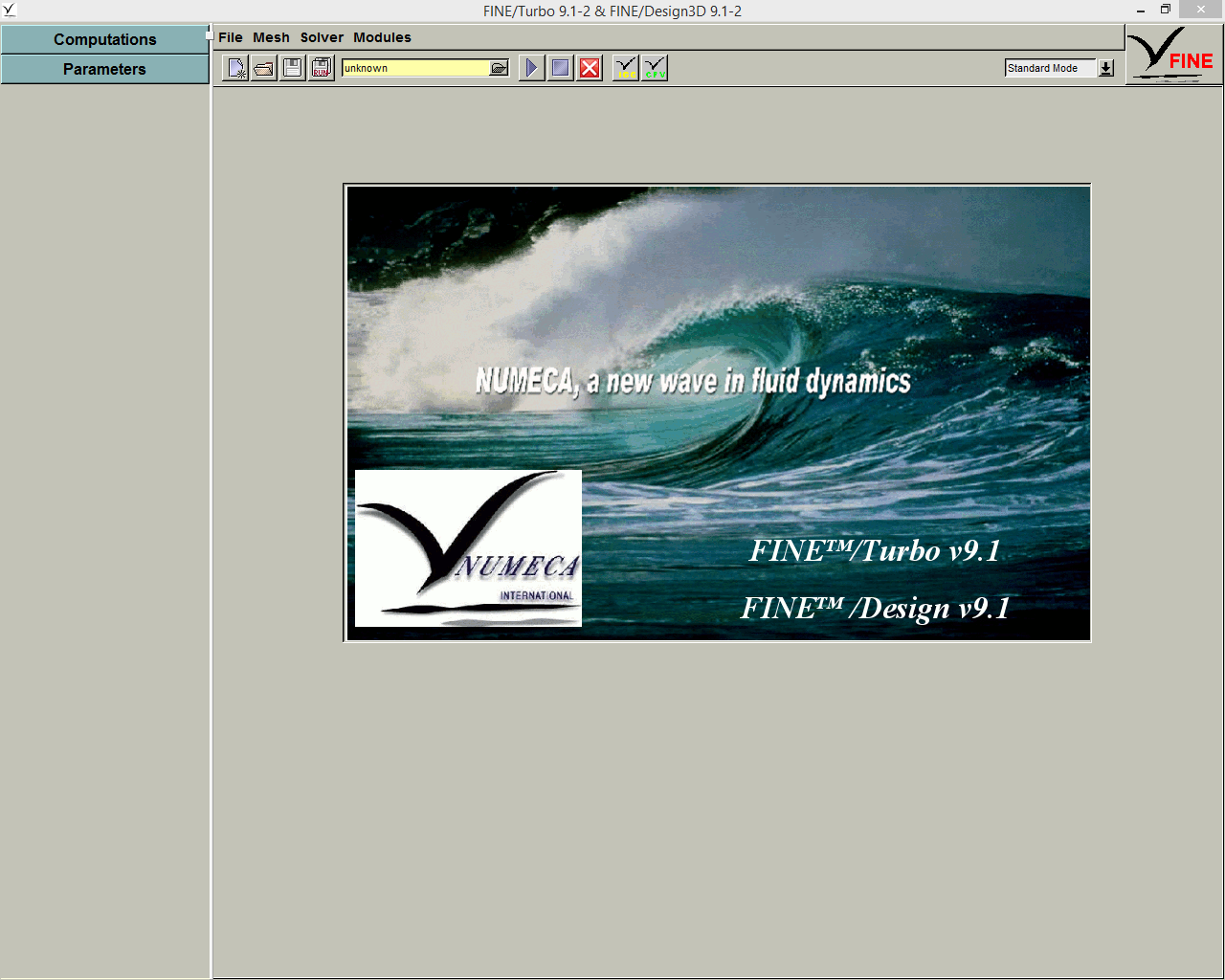Click the Save RUN files icon
The width and height of the screenshot is (1225, 980).
coord(322,68)
